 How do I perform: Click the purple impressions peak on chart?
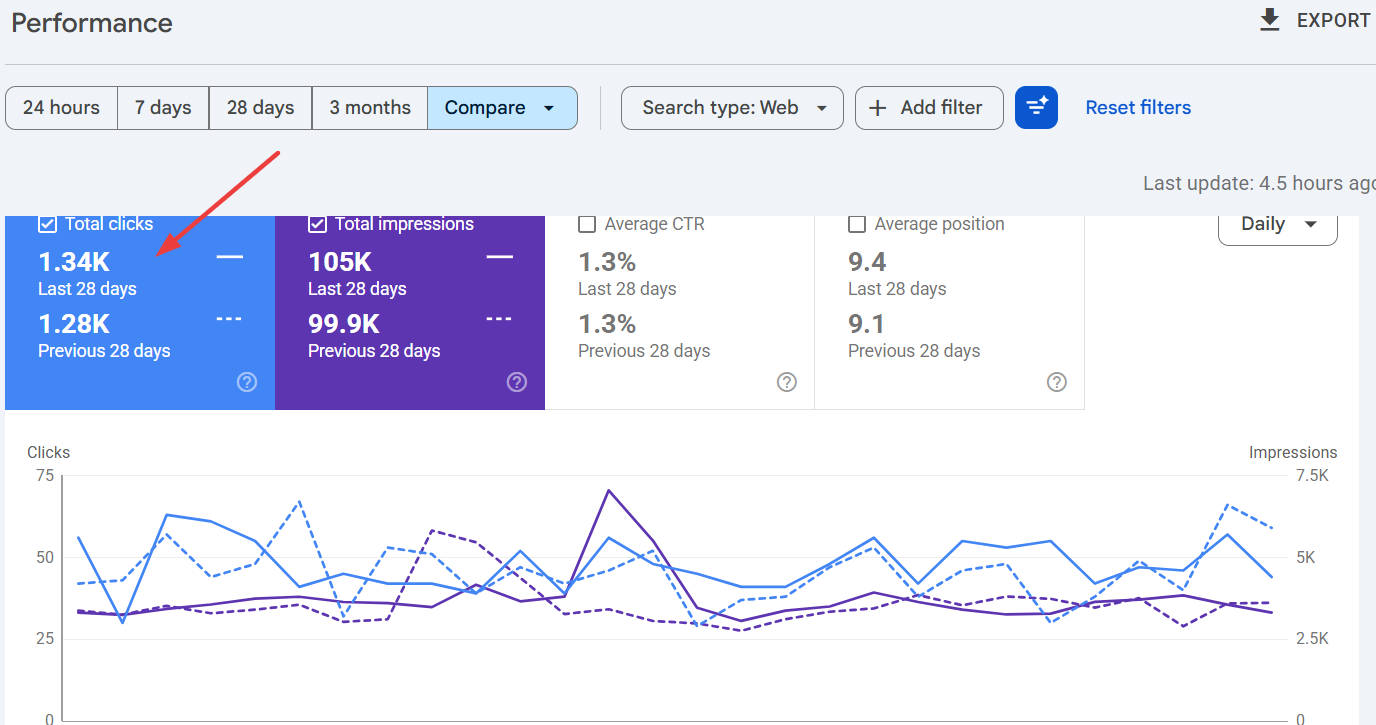608,490
